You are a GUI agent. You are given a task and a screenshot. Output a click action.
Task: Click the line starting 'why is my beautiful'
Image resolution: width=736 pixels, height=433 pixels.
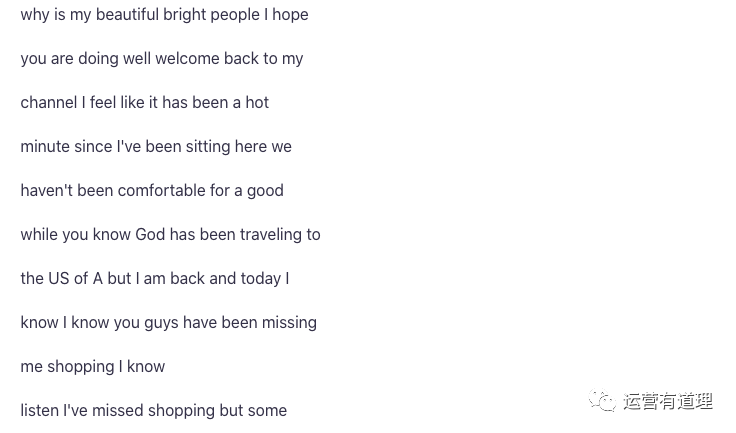(164, 15)
